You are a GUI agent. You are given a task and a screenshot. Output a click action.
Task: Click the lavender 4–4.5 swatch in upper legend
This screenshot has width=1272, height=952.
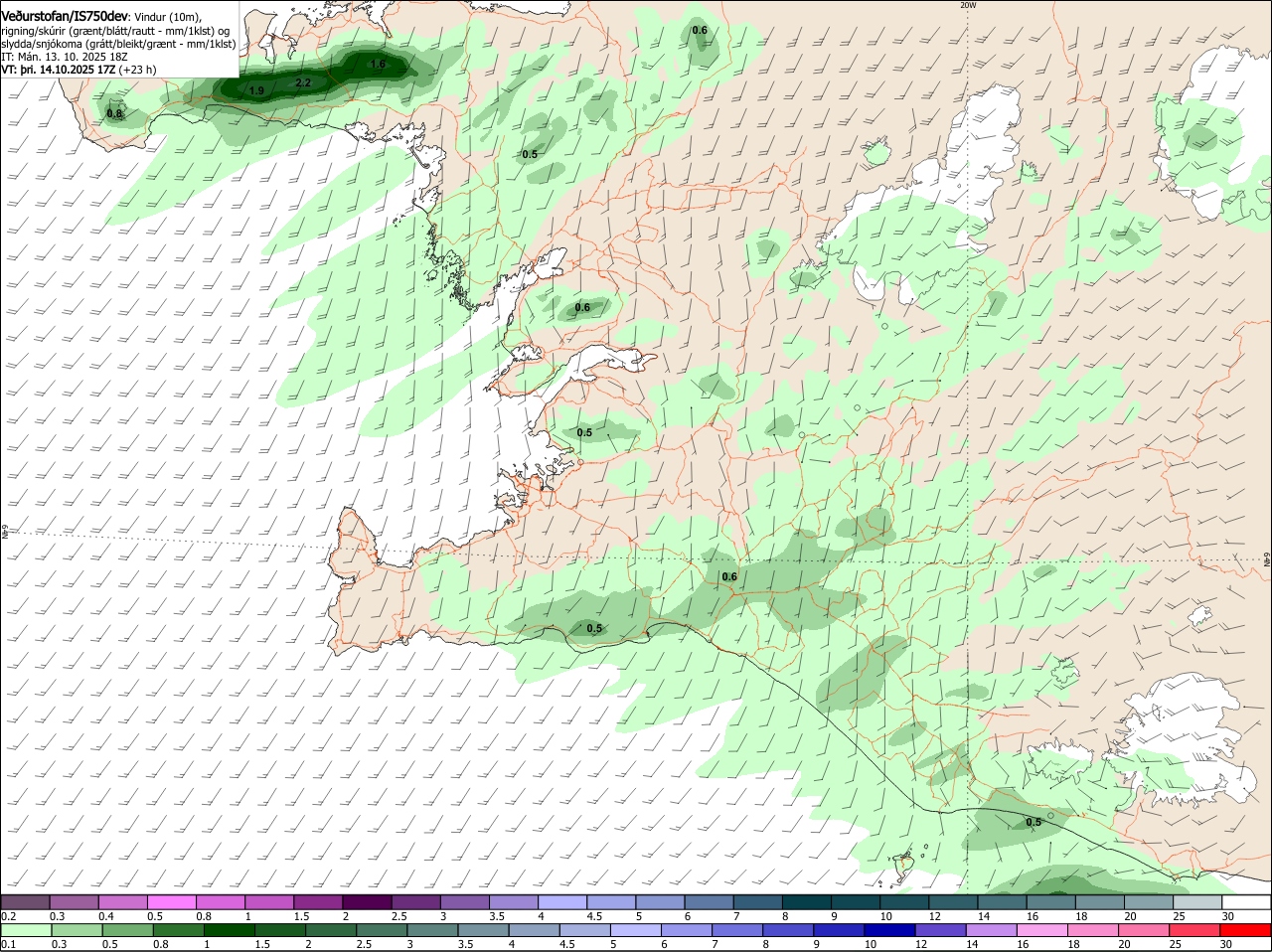pyautogui.click(x=561, y=901)
